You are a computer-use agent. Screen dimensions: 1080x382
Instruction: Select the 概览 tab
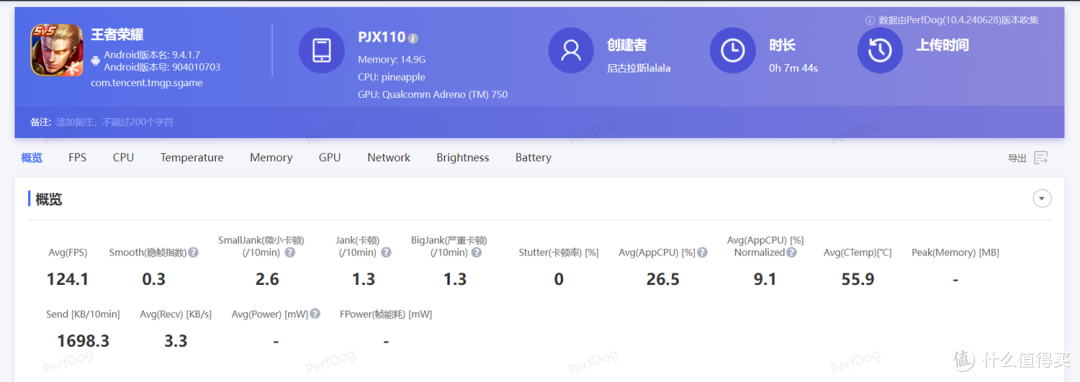pyautogui.click(x=32, y=158)
